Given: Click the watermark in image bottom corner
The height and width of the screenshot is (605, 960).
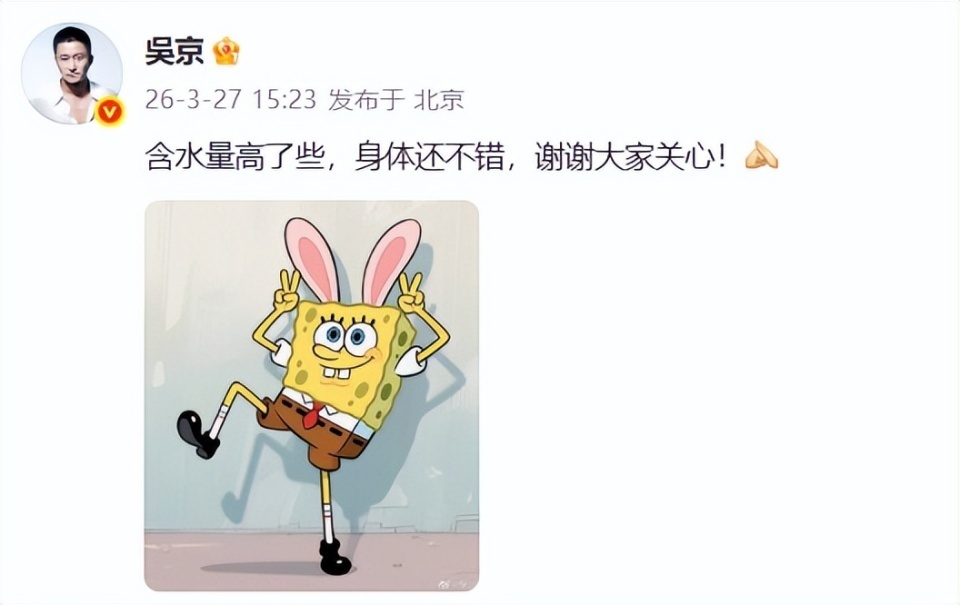Looking at the screenshot, I should coord(451,582).
